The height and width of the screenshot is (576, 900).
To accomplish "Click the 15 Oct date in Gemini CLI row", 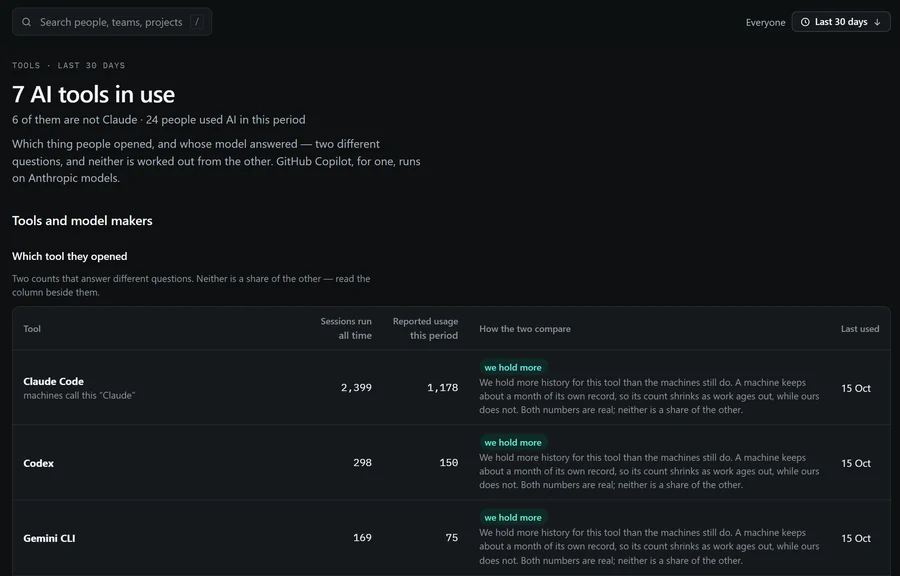I will [856, 538].
